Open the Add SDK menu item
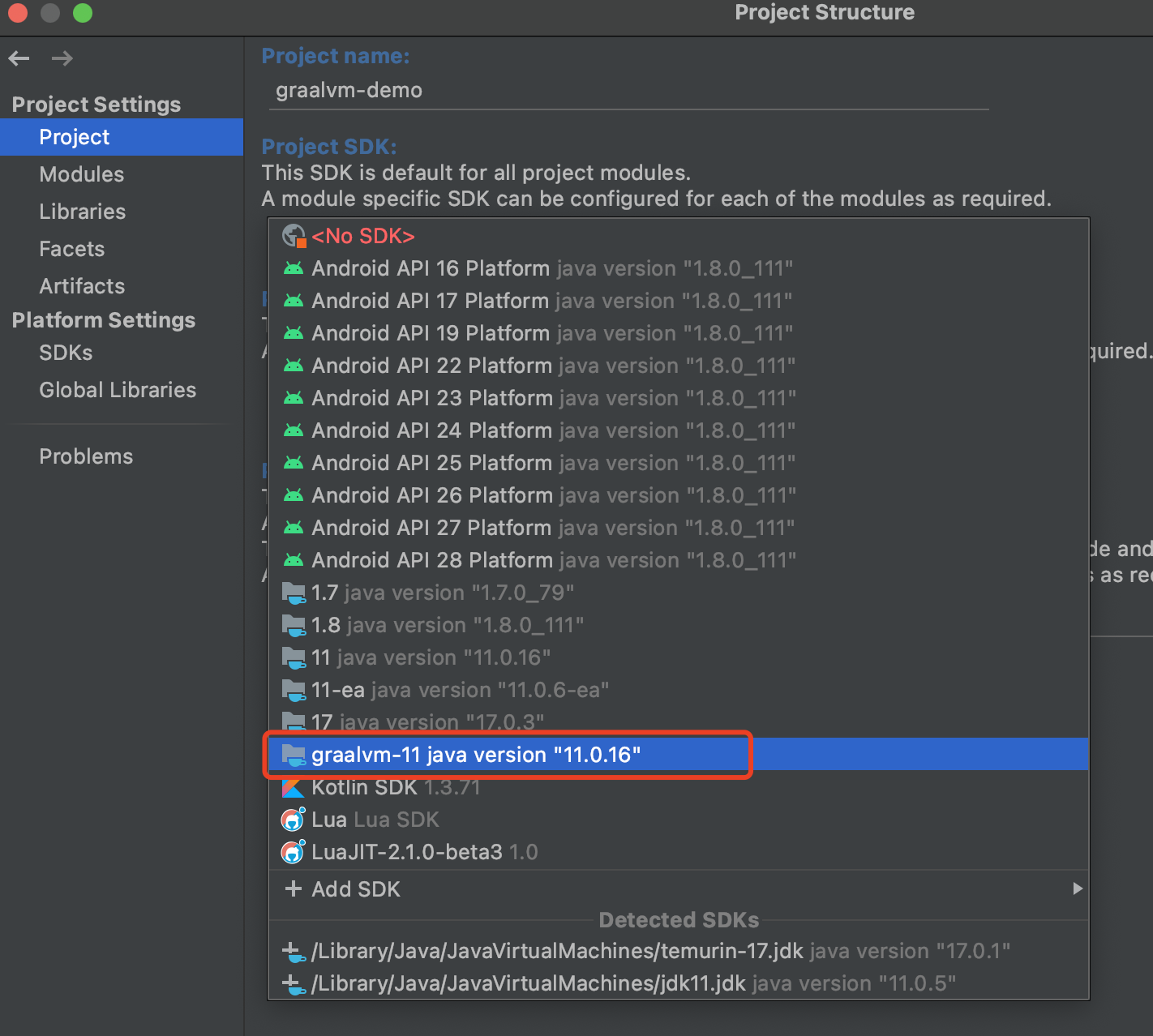Screen dimensions: 1153x1036 [x=678, y=889]
